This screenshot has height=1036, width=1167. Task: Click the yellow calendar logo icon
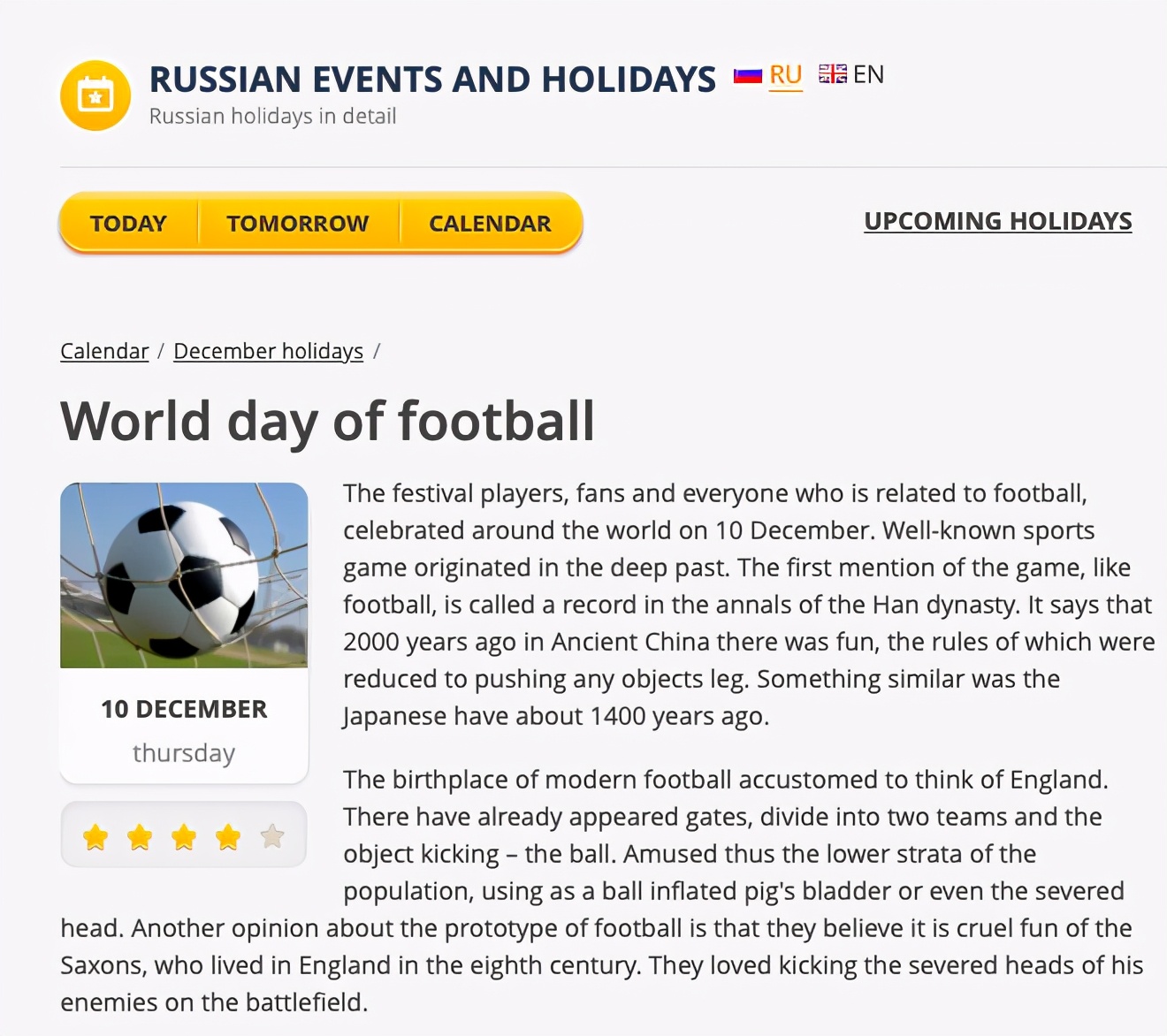[95, 95]
